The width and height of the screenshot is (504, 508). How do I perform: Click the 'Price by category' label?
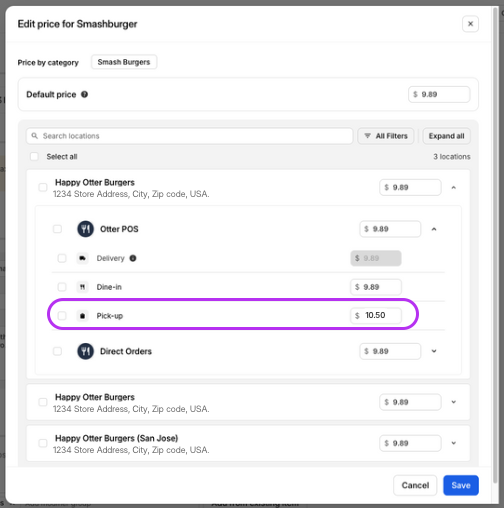coord(48,62)
